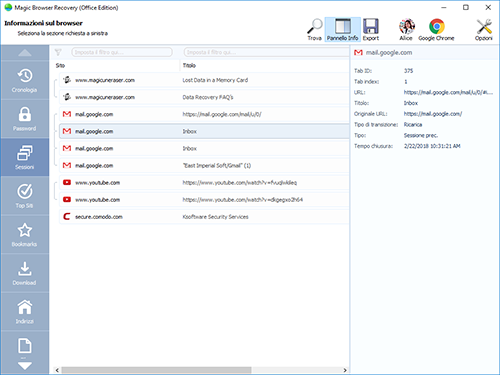The image size is (500, 375).
Task: Click the horizontal scrollbar right arrow
Action: point(345,370)
